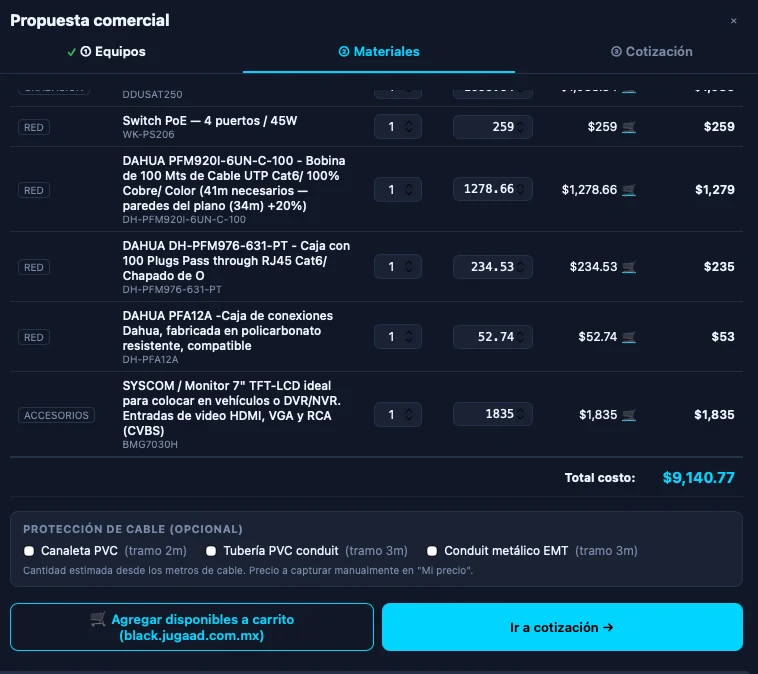The width and height of the screenshot is (758, 674).
Task: Click SKU text WK-PS206
Action: click(x=148, y=134)
